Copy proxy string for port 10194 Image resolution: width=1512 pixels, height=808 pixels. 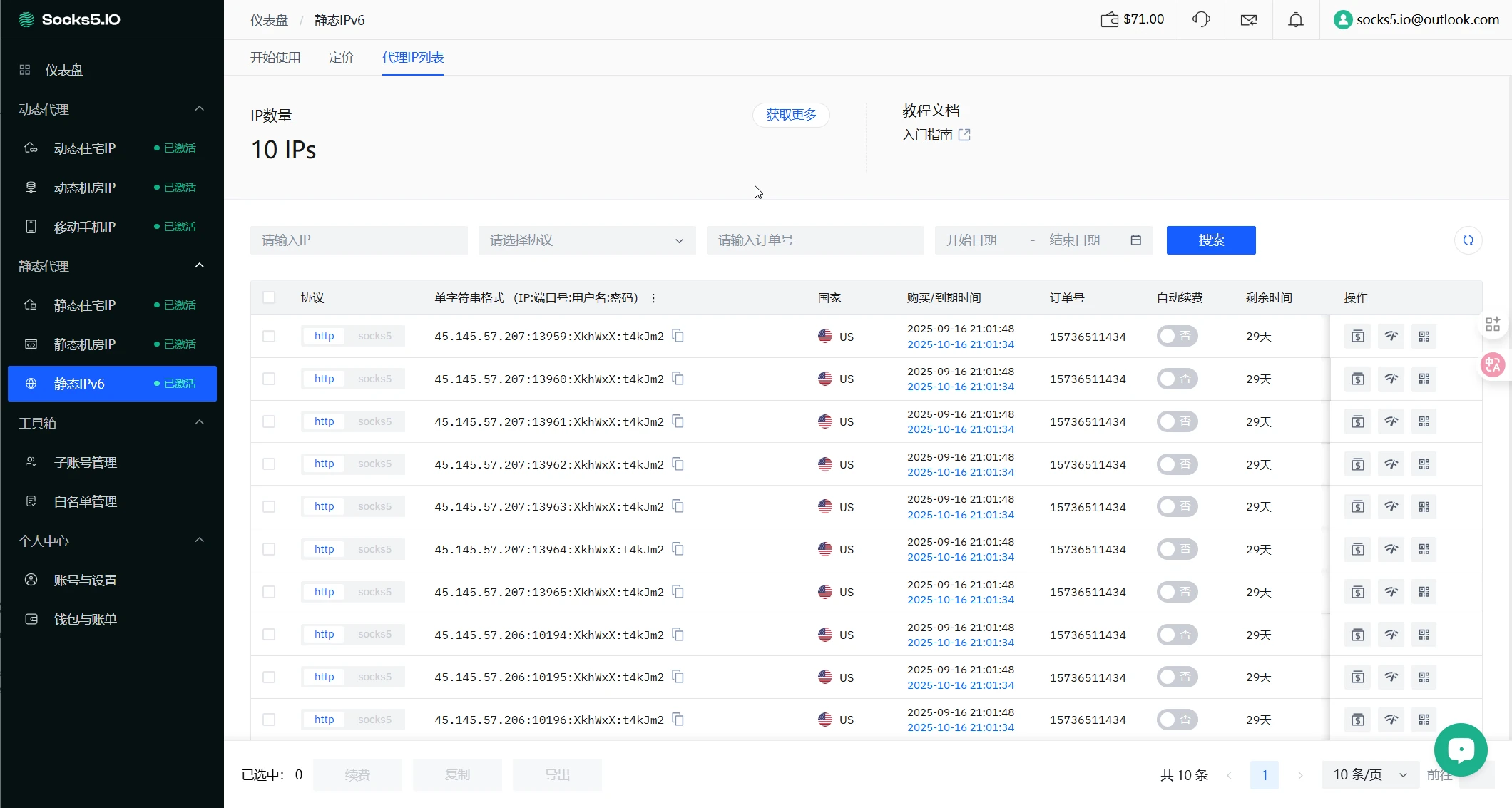(678, 635)
